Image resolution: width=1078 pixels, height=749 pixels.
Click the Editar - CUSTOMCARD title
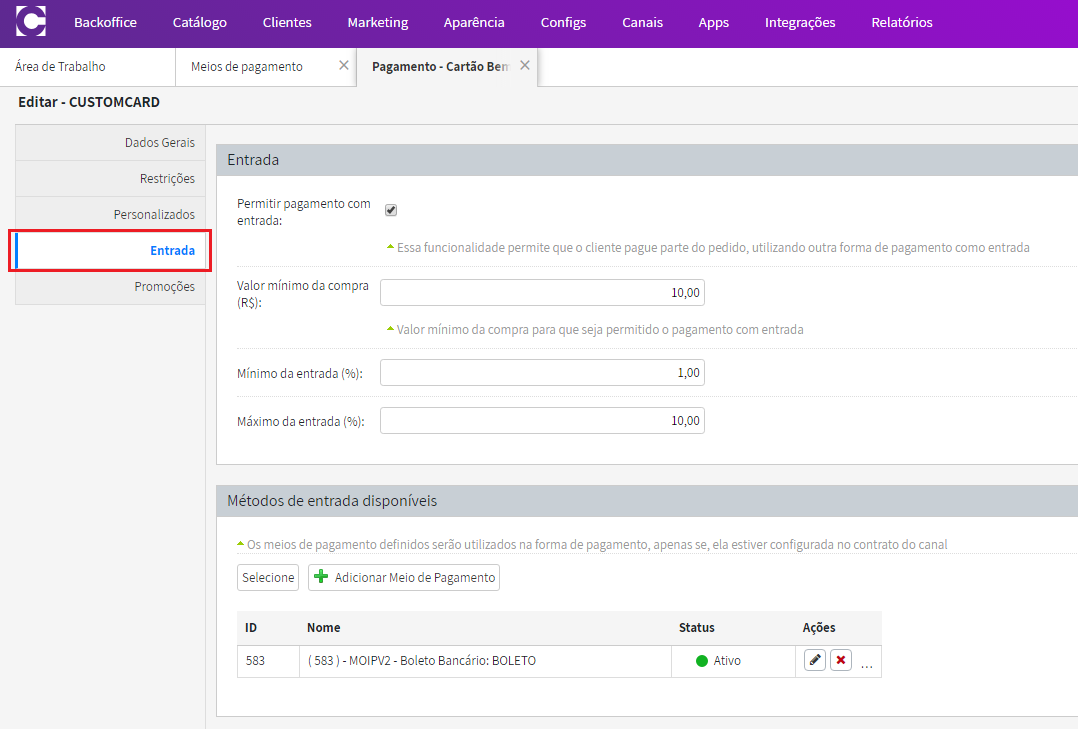[89, 102]
